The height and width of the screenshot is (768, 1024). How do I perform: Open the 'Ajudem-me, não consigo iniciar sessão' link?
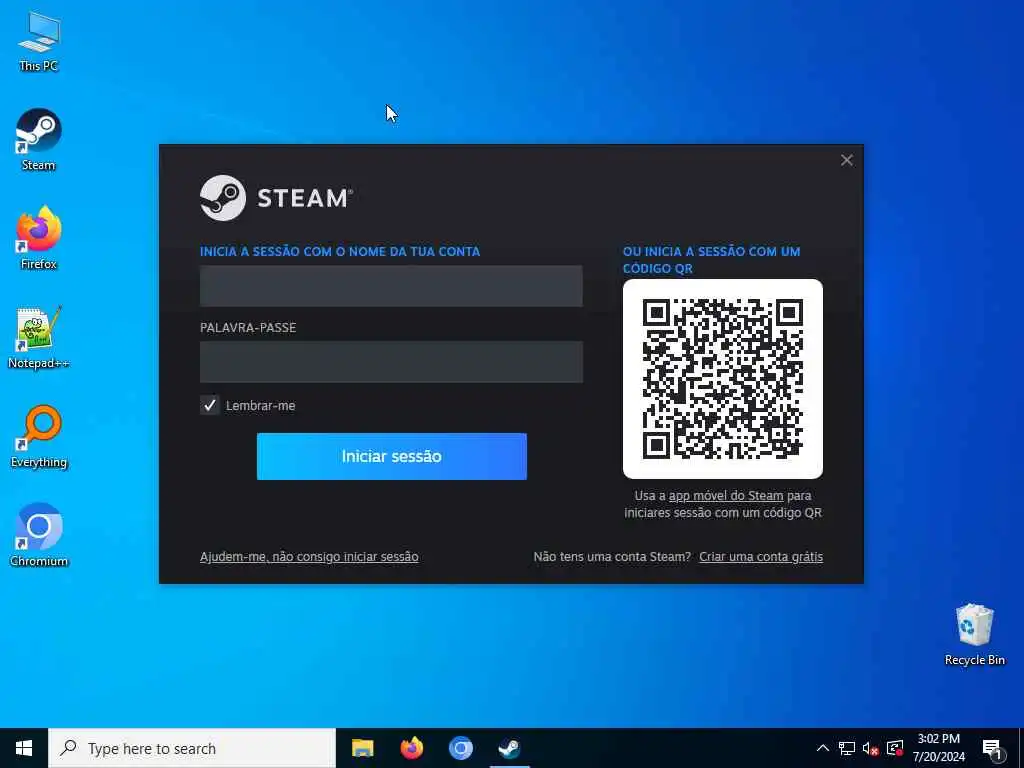click(309, 556)
